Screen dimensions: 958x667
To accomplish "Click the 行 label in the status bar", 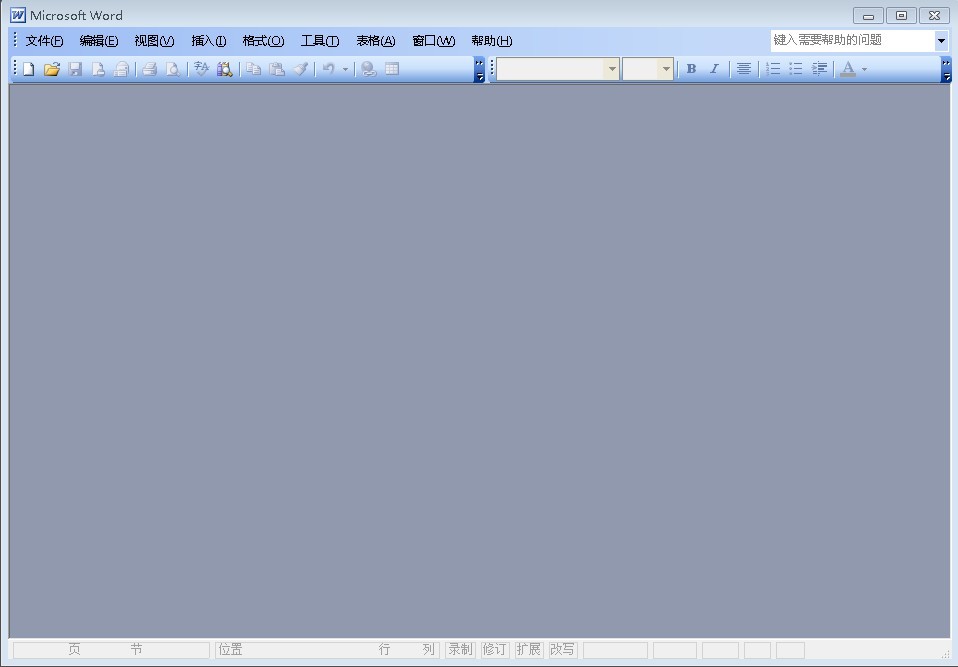I will 384,649.
